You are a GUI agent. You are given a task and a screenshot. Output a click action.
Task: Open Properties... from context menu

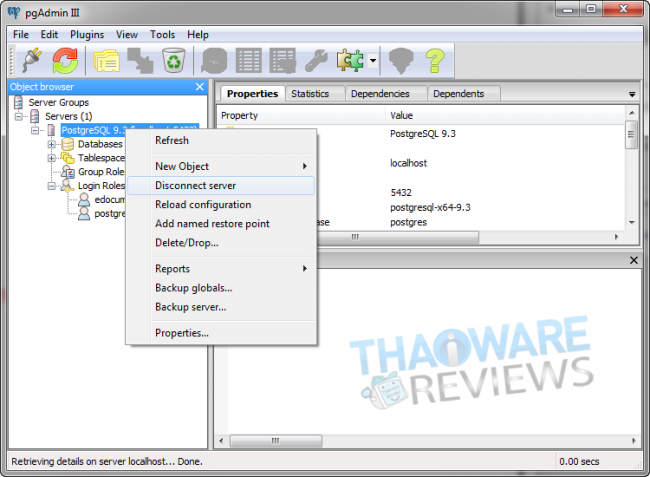[x=221, y=333]
